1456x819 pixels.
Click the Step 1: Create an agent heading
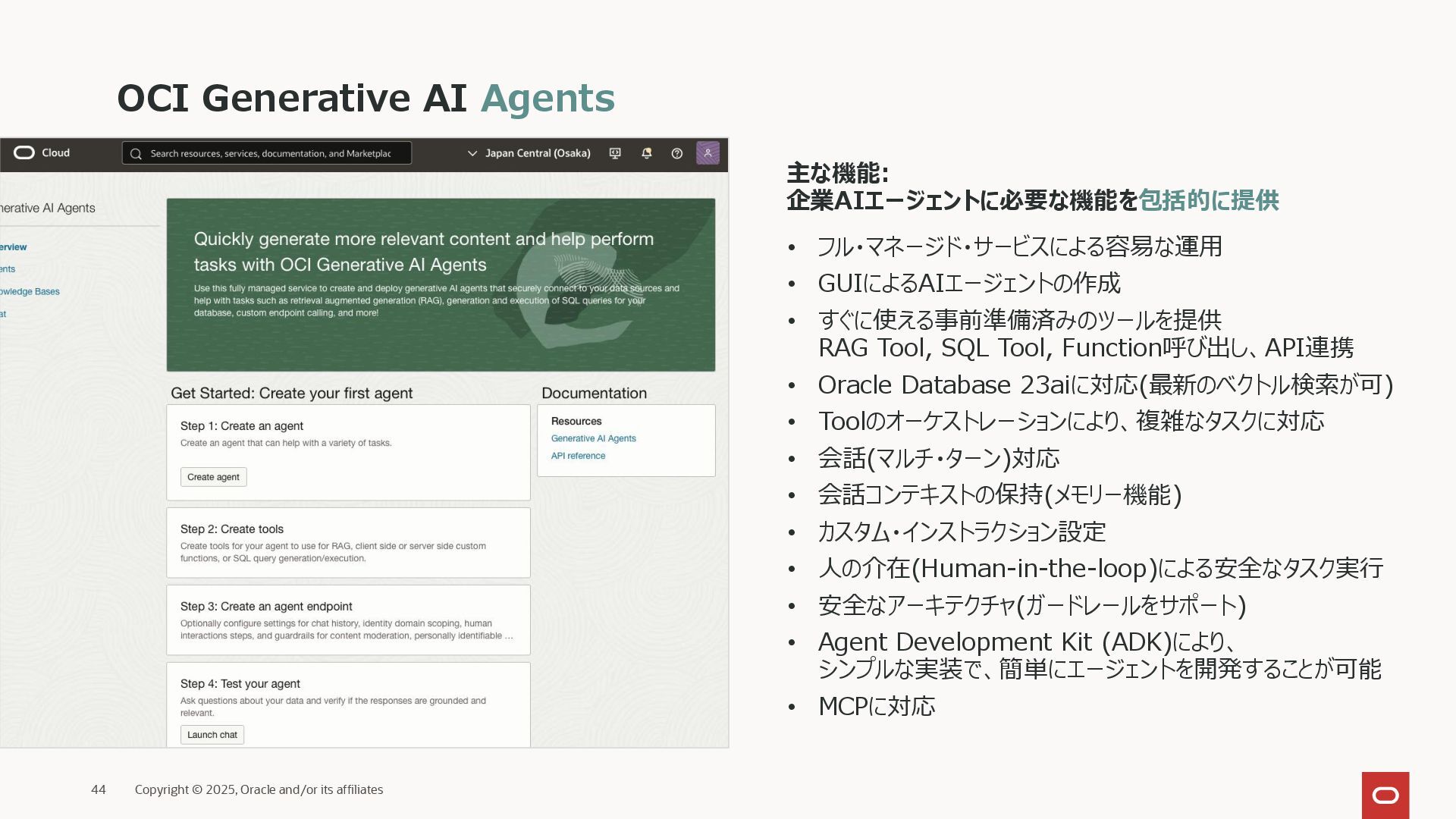click(x=241, y=426)
